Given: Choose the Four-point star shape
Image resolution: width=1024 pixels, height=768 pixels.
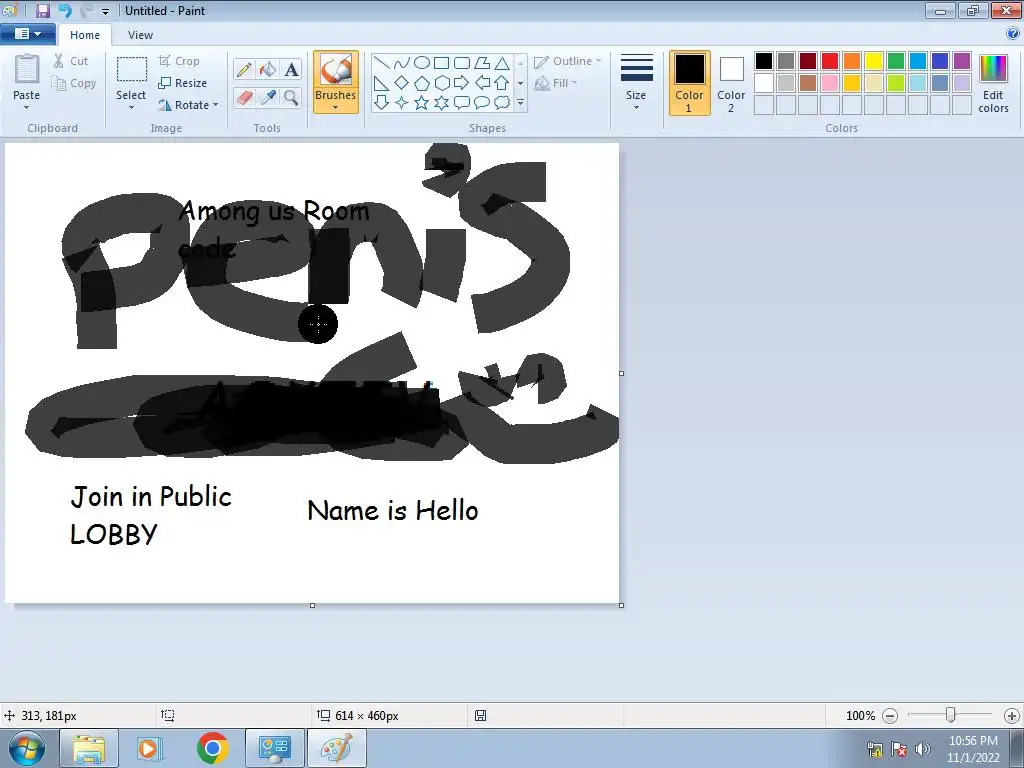Looking at the screenshot, I should 402,103.
